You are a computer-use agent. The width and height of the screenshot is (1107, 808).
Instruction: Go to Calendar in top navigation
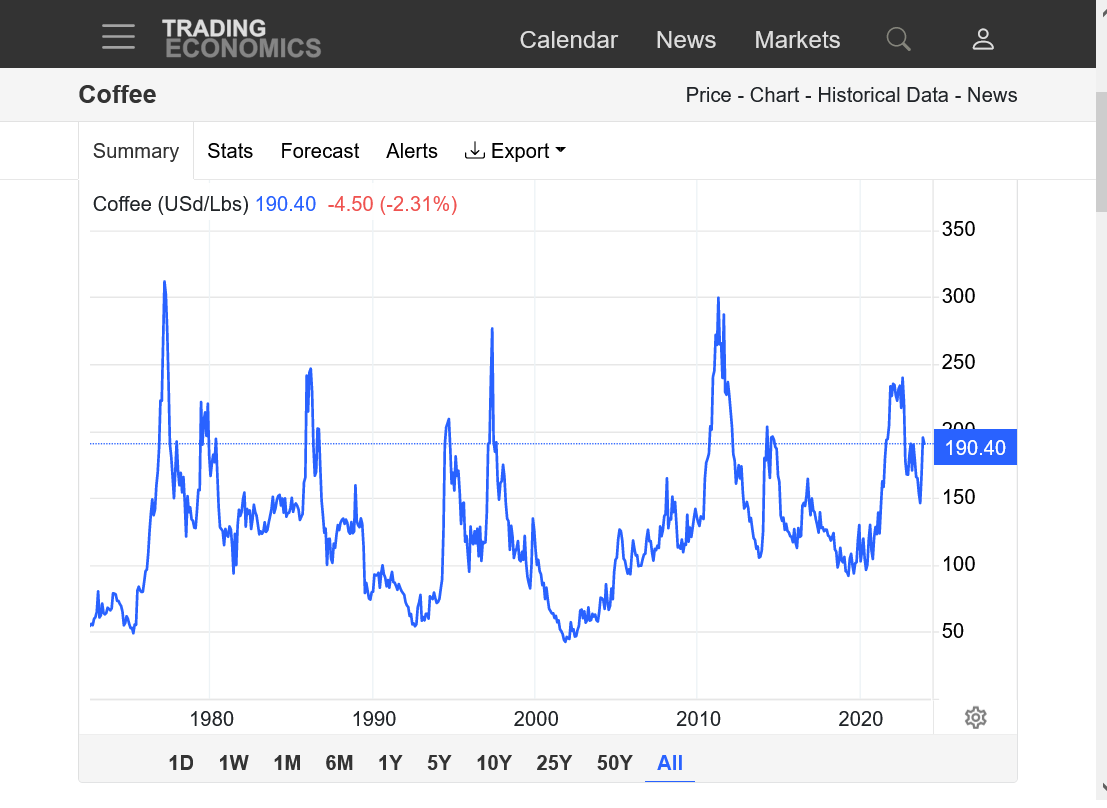pyautogui.click(x=568, y=40)
